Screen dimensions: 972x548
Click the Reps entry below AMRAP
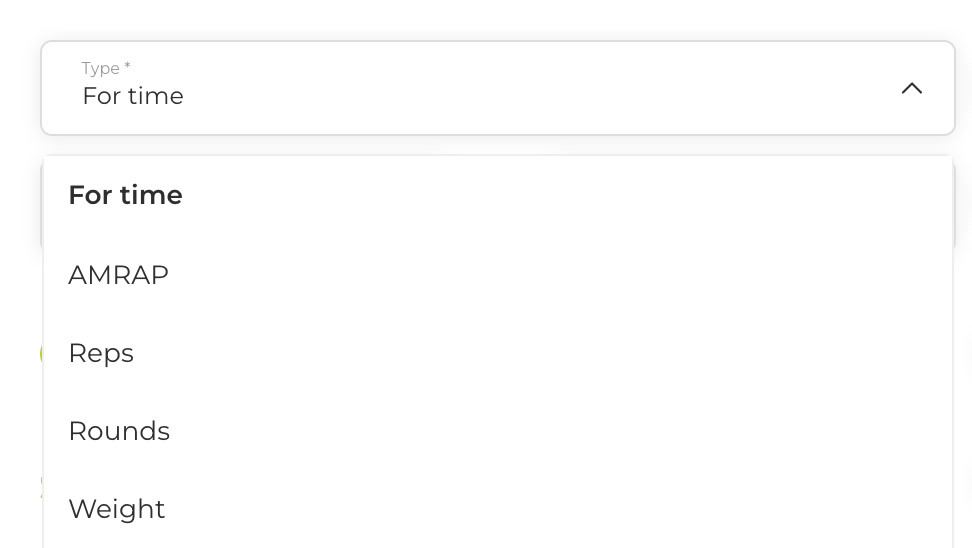(101, 353)
